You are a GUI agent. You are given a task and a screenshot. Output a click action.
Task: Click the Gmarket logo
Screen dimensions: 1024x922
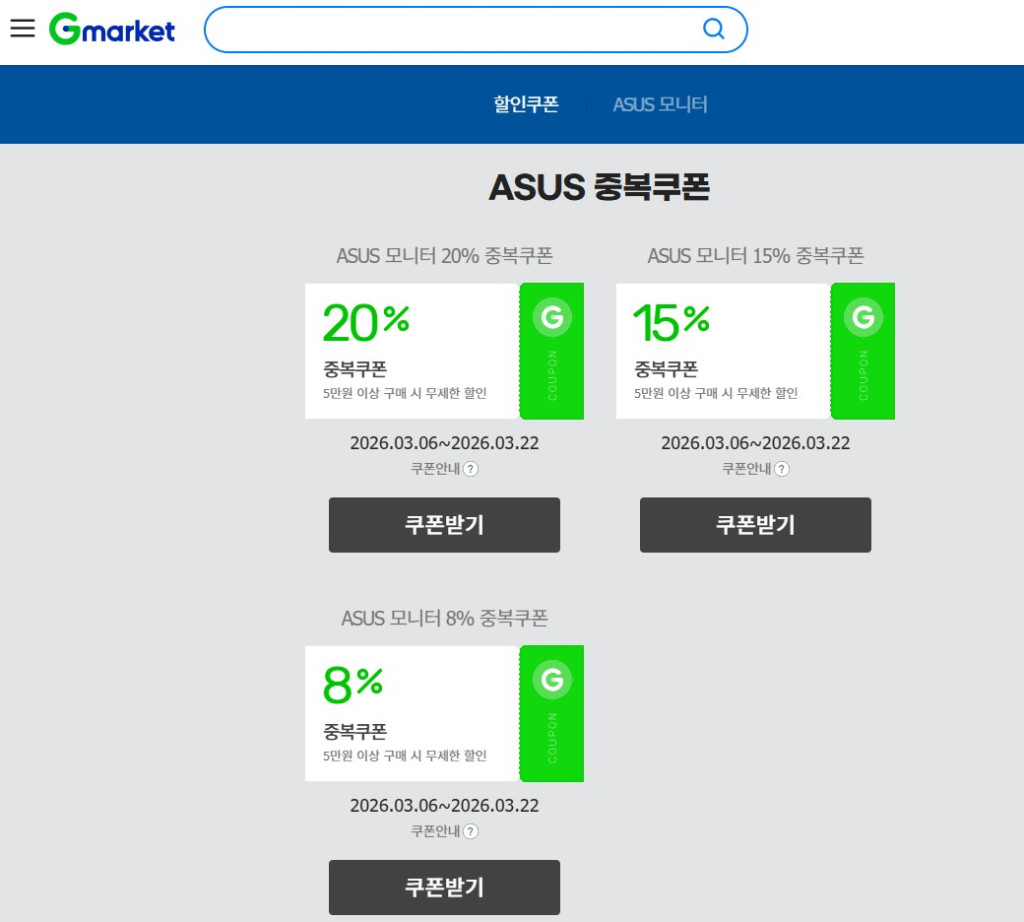[112, 29]
